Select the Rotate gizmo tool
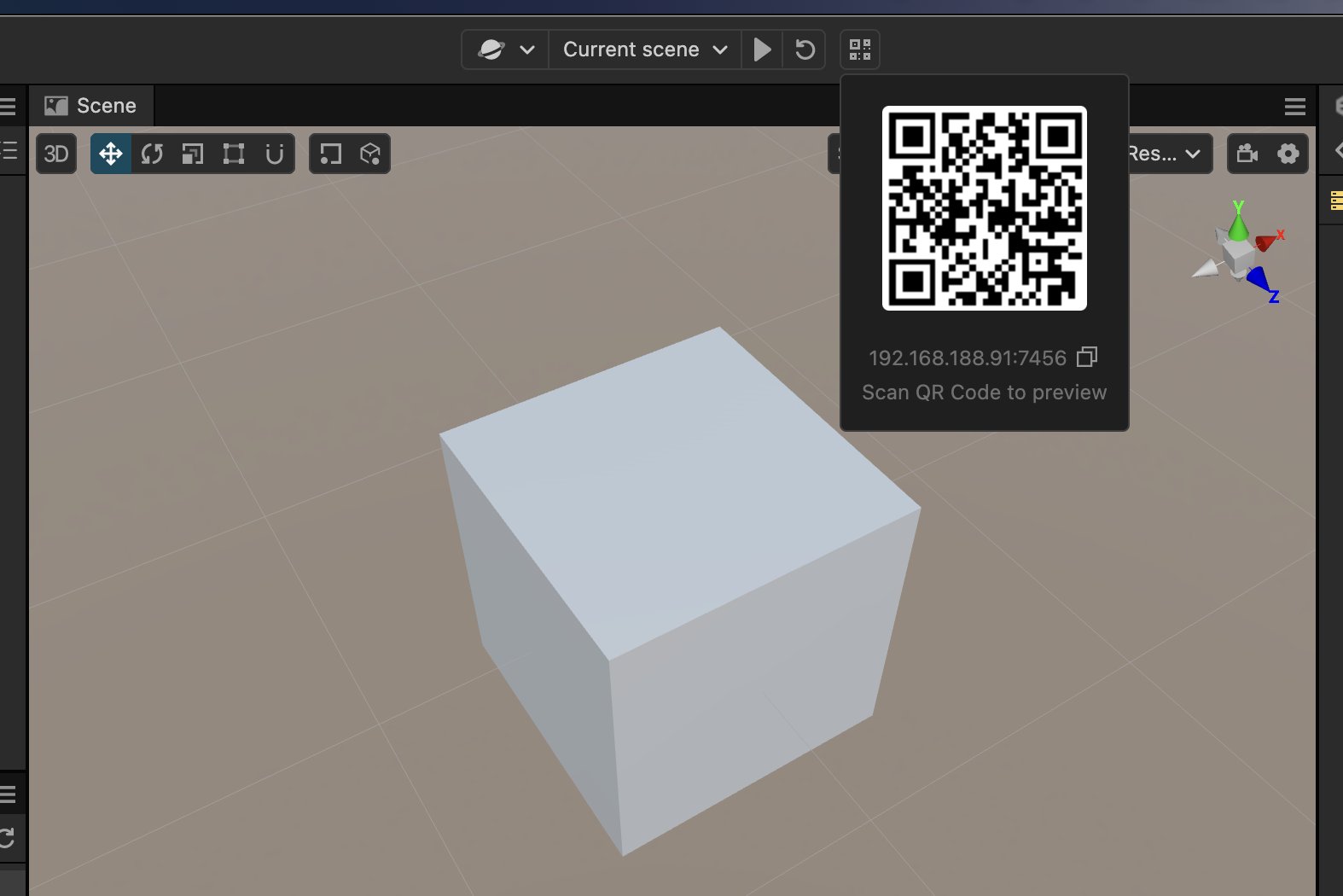The image size is (1343, 896). [152, 154]
